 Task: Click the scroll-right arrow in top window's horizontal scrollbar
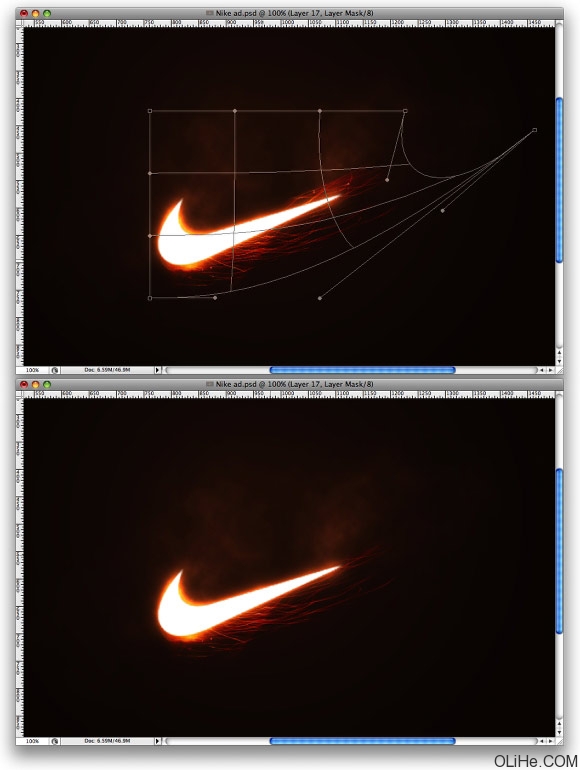point(551,370)
